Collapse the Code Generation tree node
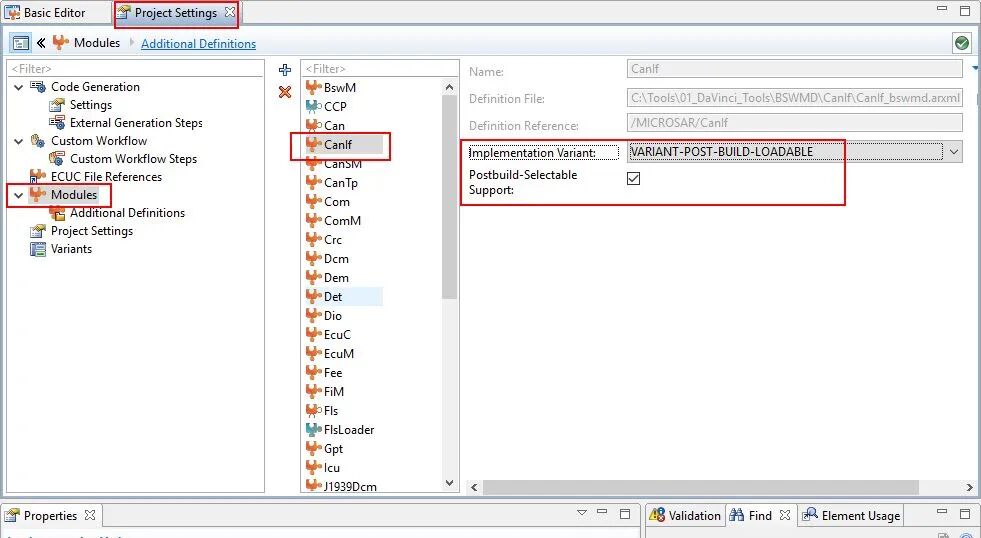Viewport: 981px width, 538px height. click(18, 88)
